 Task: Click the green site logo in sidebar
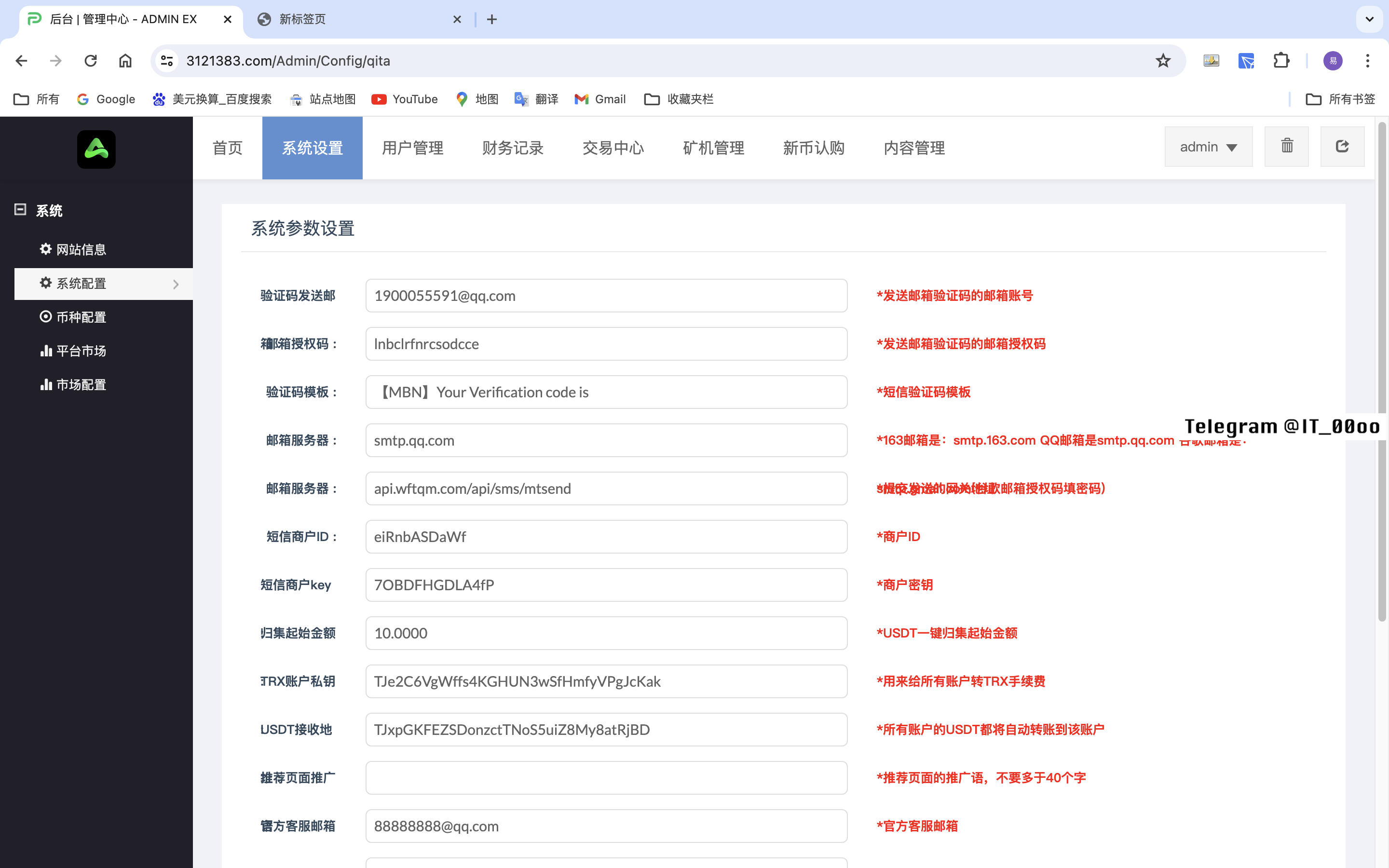pyautogui.click(x=96, y=149)
